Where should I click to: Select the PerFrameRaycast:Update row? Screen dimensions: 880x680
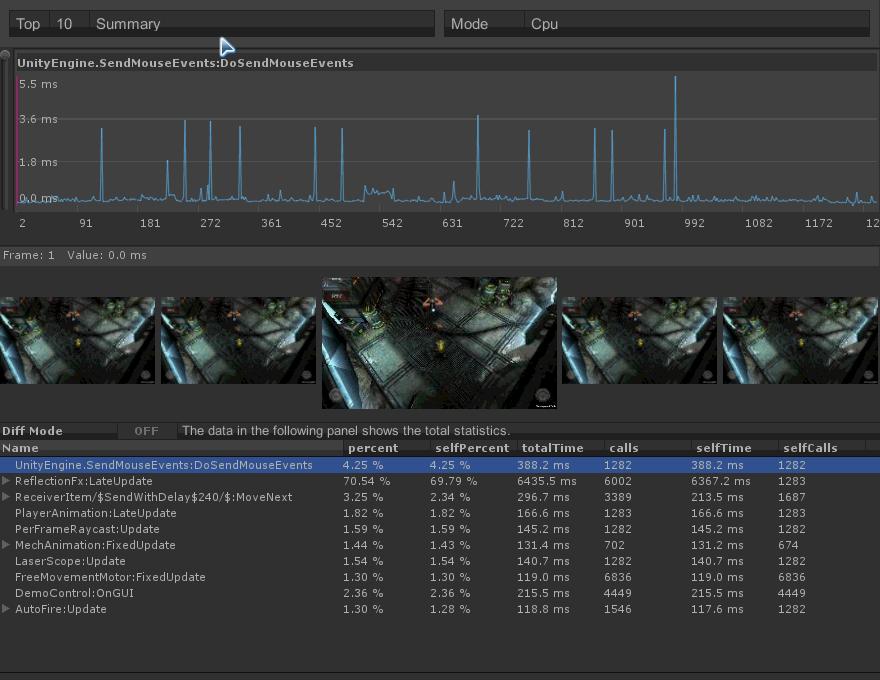click(440, 529)
